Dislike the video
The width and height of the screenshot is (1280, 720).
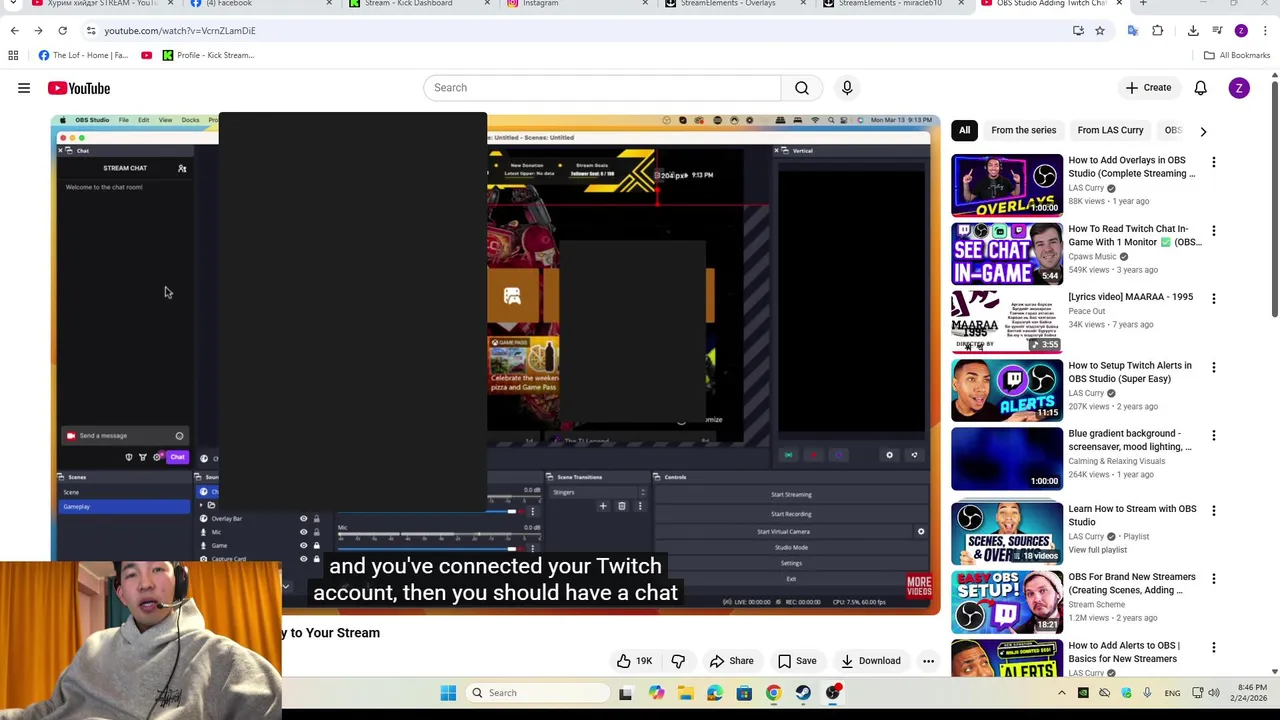[x=678, y=661]
